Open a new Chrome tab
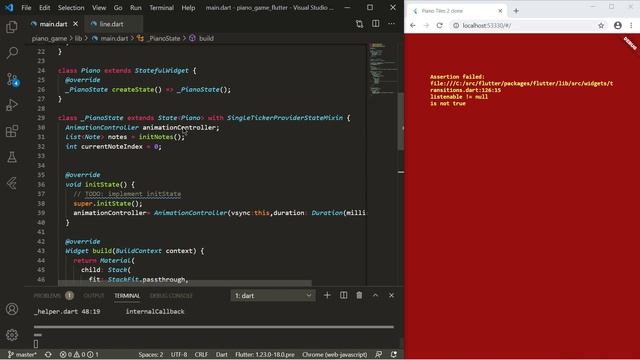The height and width of the screenshot is (360, 640). coord(516,11)
